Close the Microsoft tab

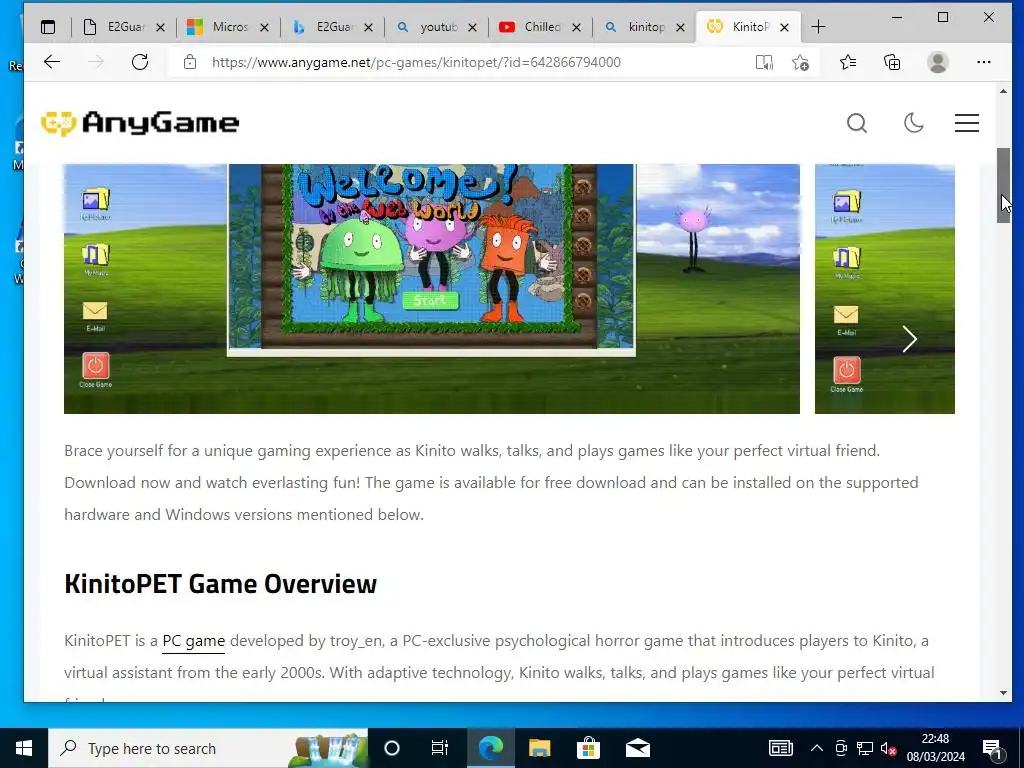264,27
